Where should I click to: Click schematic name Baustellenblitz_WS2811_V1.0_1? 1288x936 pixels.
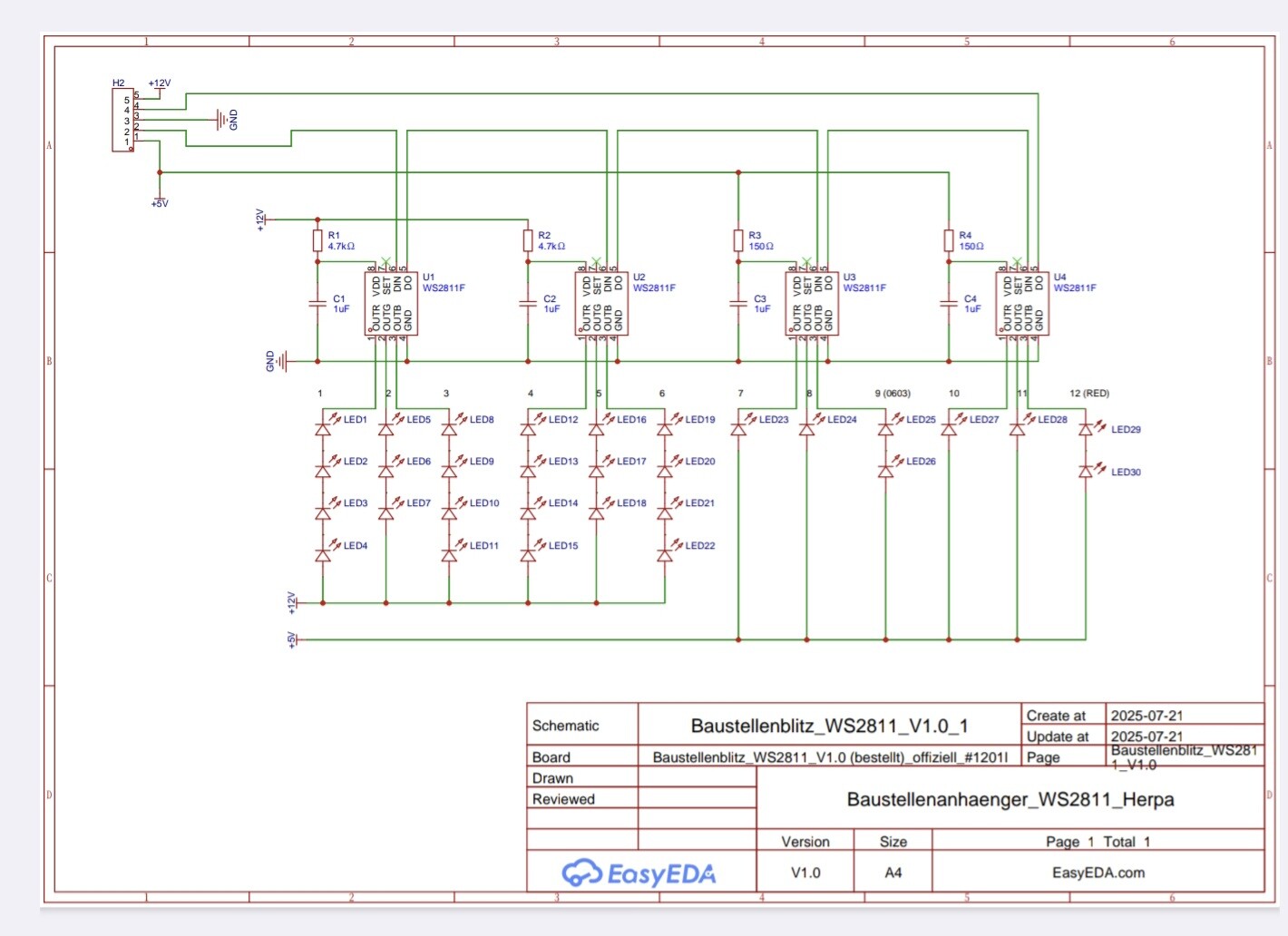(829, 726)
